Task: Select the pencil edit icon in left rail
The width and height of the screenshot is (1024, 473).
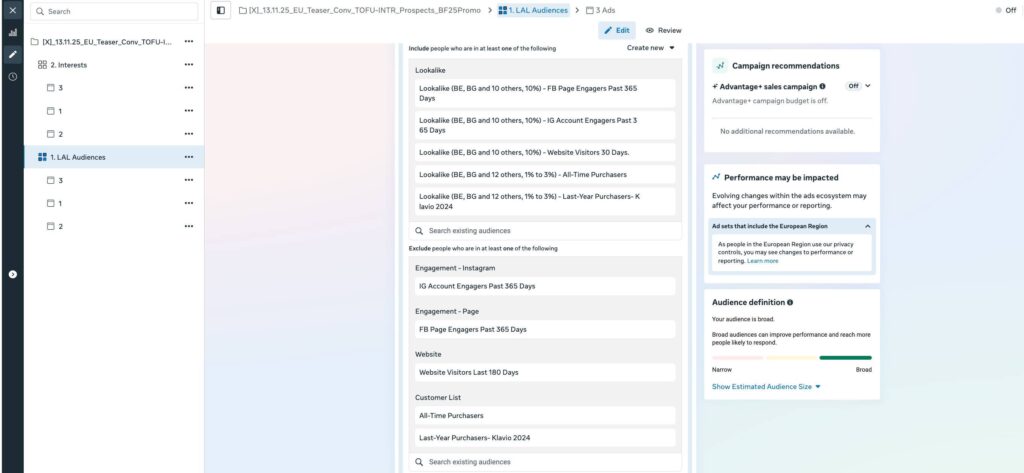Action: tap(12, 54)
